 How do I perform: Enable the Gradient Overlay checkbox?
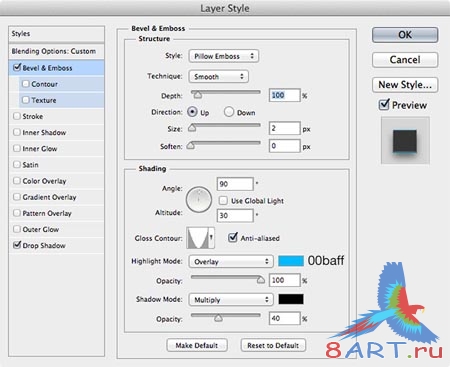(x=17, y=197)
